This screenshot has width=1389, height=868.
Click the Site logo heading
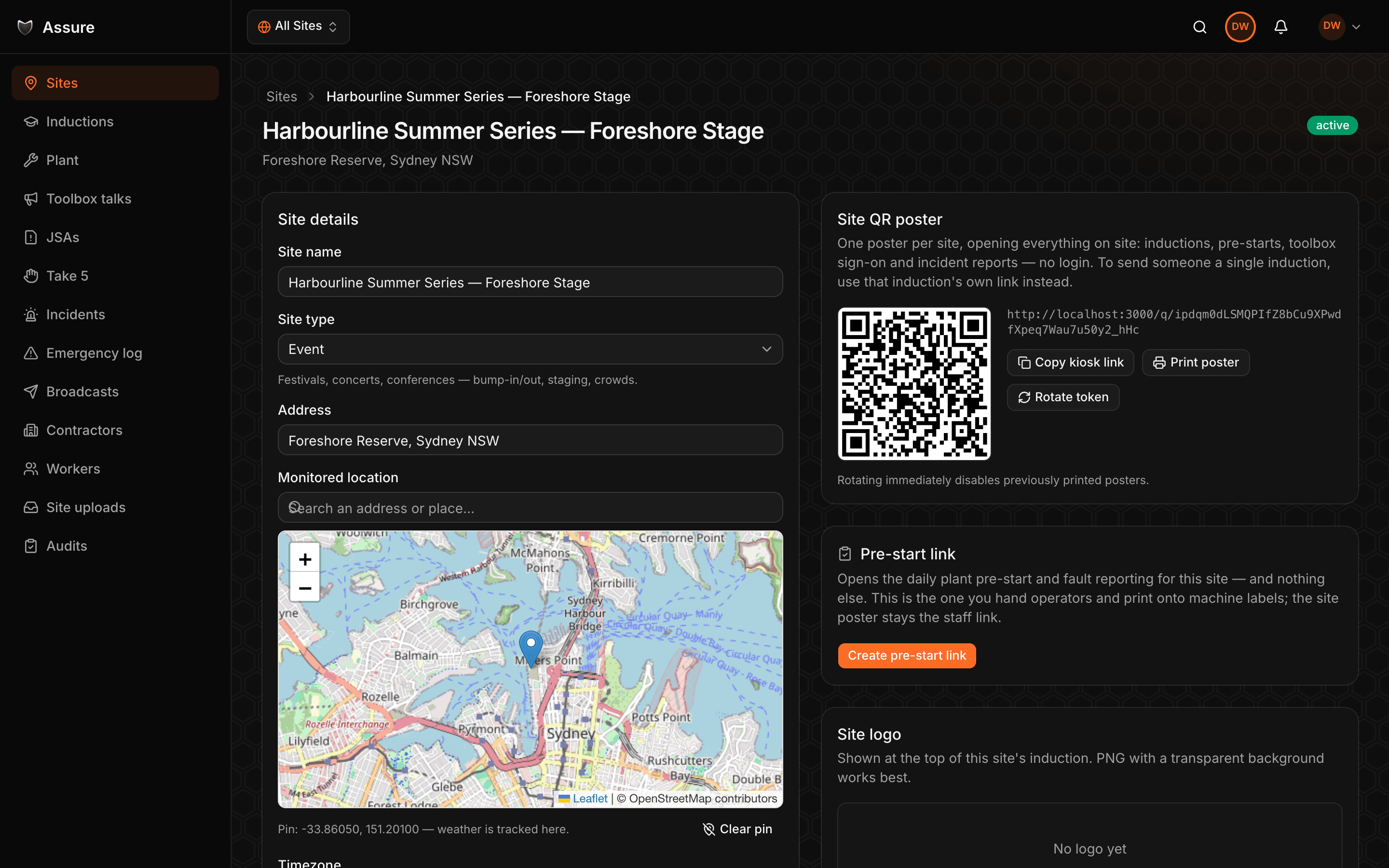[869, 734]
